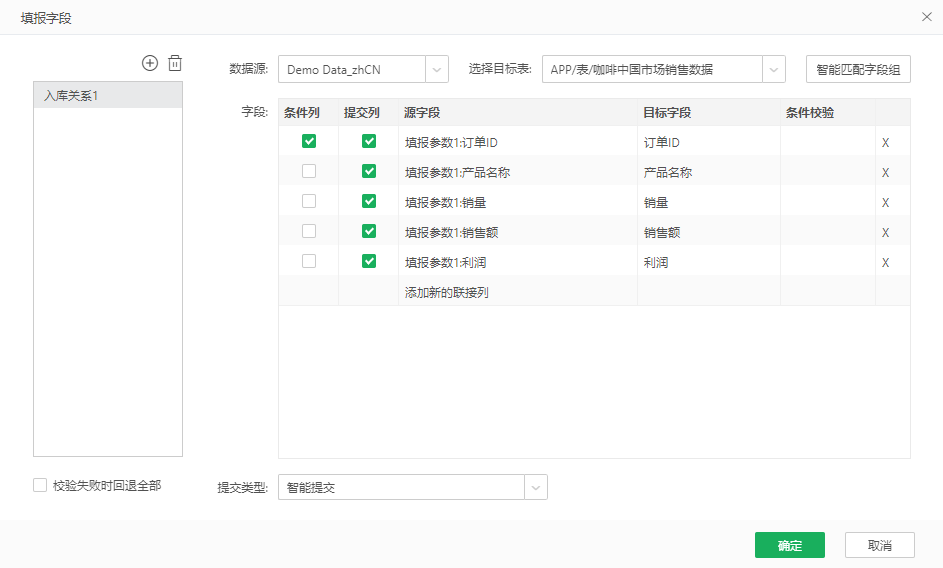The width and height of the screenshot is (943, 568).
Task: Click the APP/表/咖啡中国市场销售数据 target table field
Action: (653, 70)
